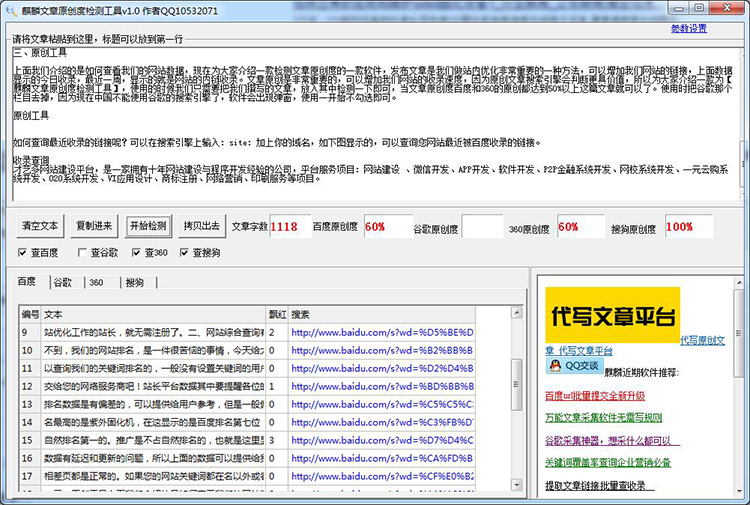The height and width of the screenshot is (505, 750).
Task: Click the 编号 column header
Action: [x=30, y=315]
